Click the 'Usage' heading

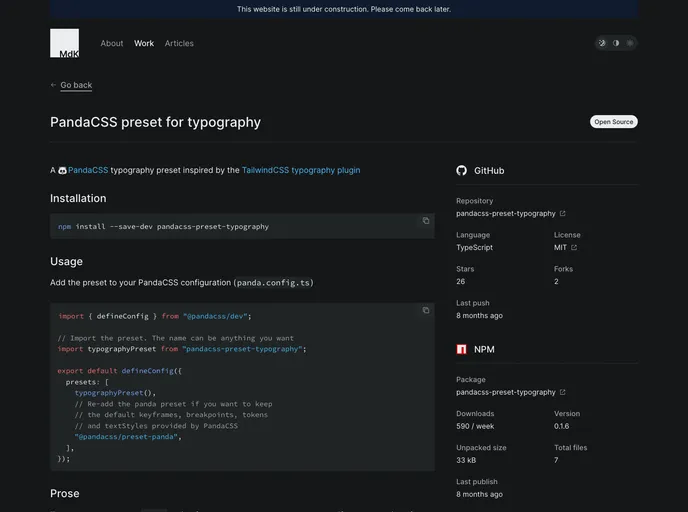66,261
